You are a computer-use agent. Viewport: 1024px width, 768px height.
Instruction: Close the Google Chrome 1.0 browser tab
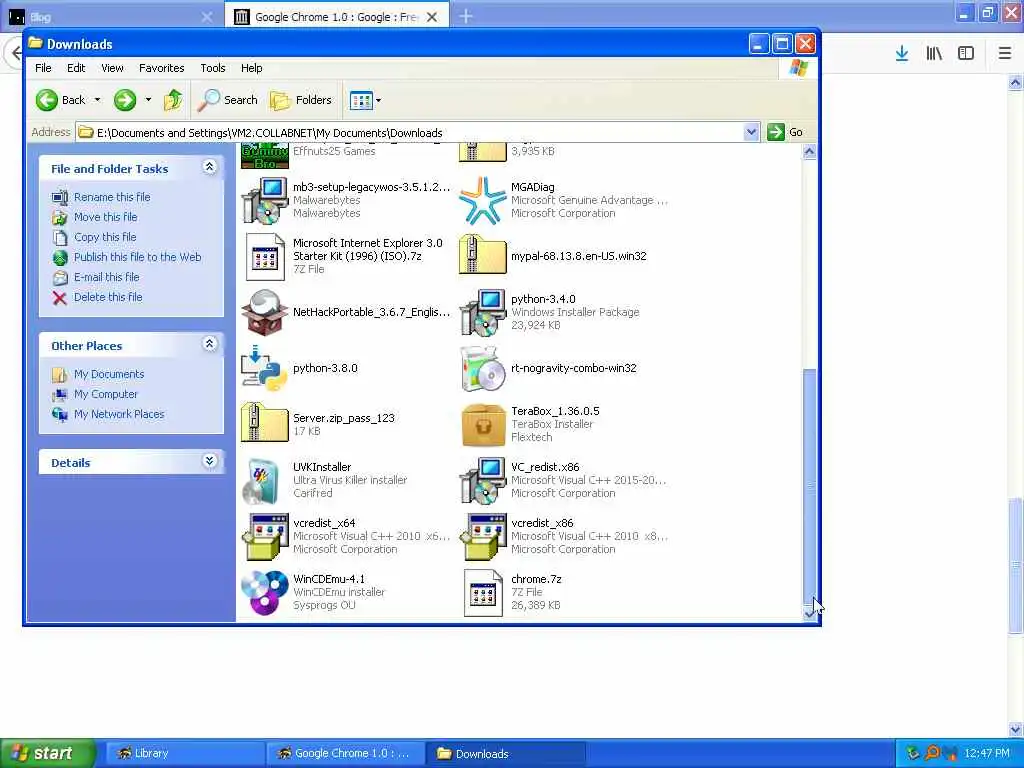pos(432,17)
